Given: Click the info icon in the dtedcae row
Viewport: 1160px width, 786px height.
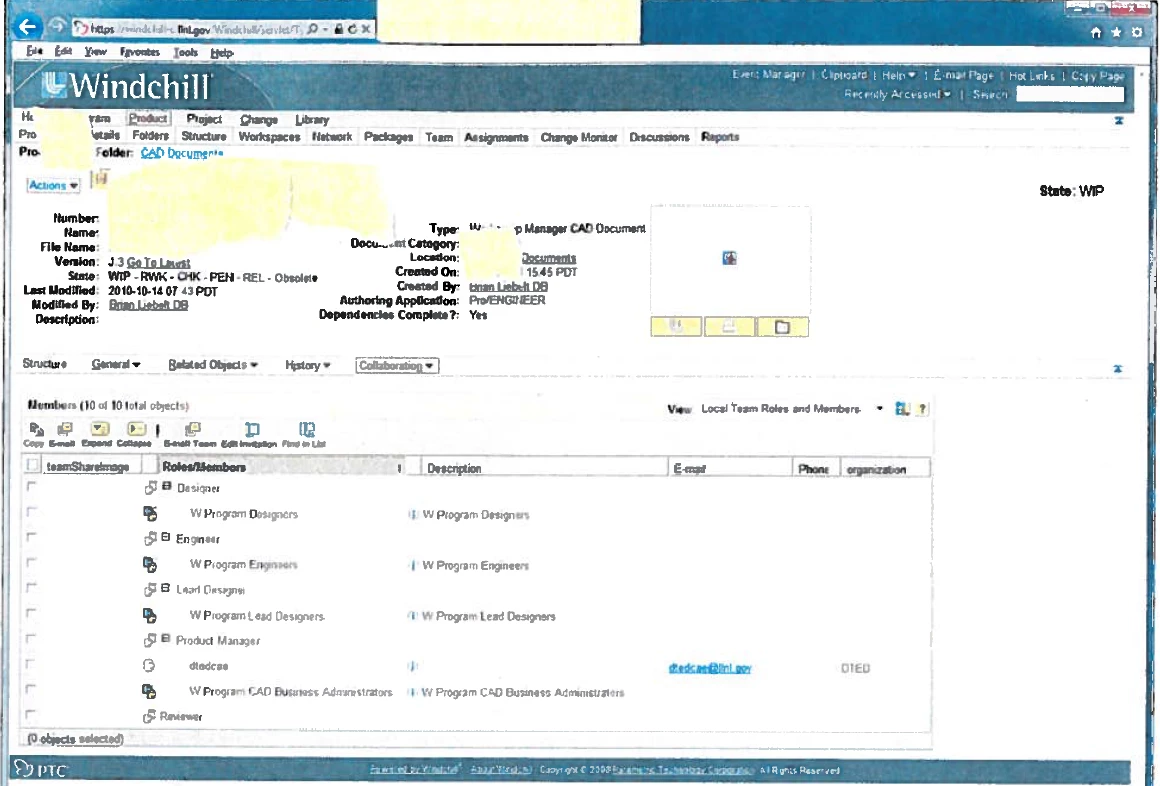Looking at the screenshot, I should coord(413,666).
